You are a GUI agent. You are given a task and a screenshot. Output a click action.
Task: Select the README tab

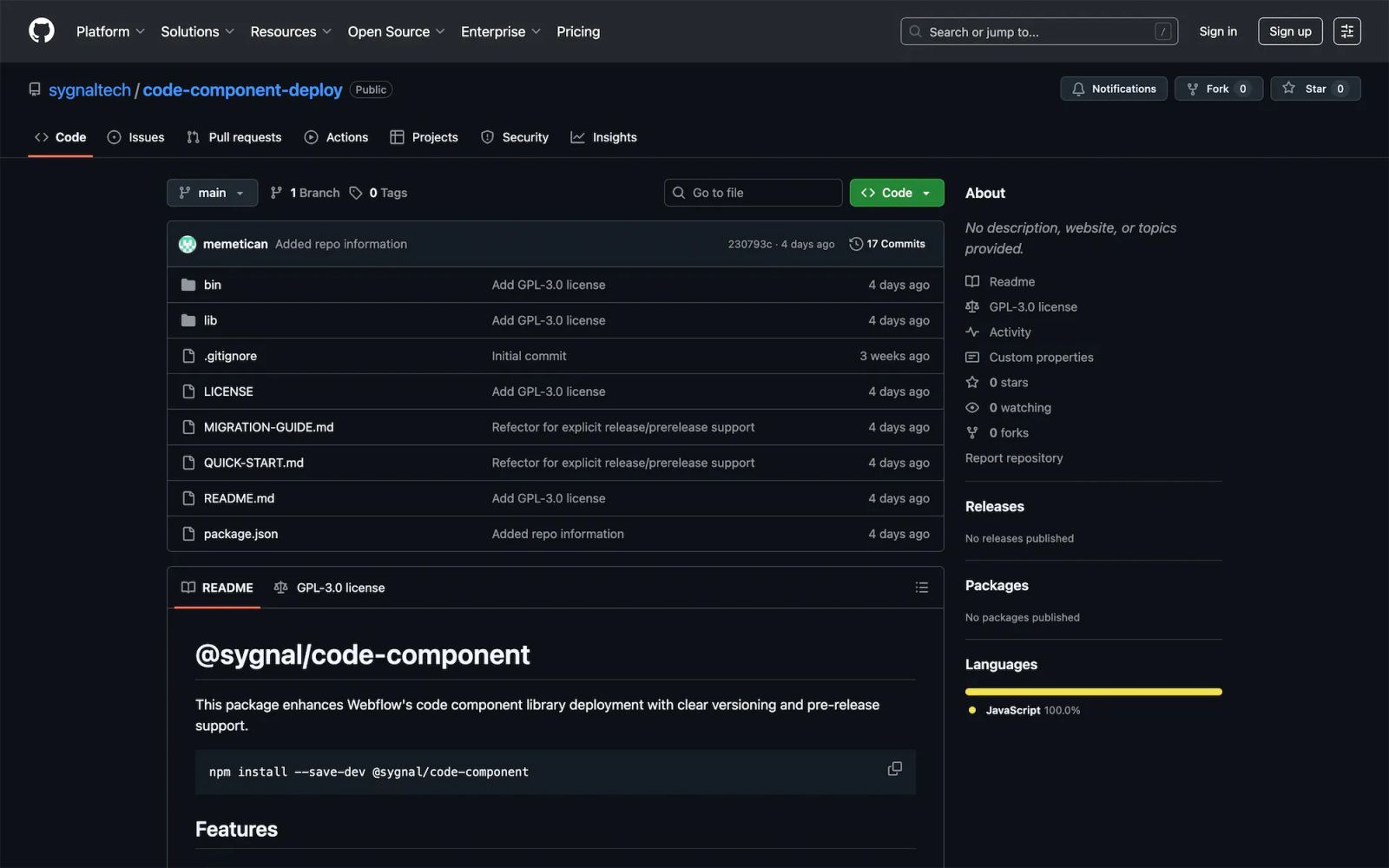click(x=217, y=588)
